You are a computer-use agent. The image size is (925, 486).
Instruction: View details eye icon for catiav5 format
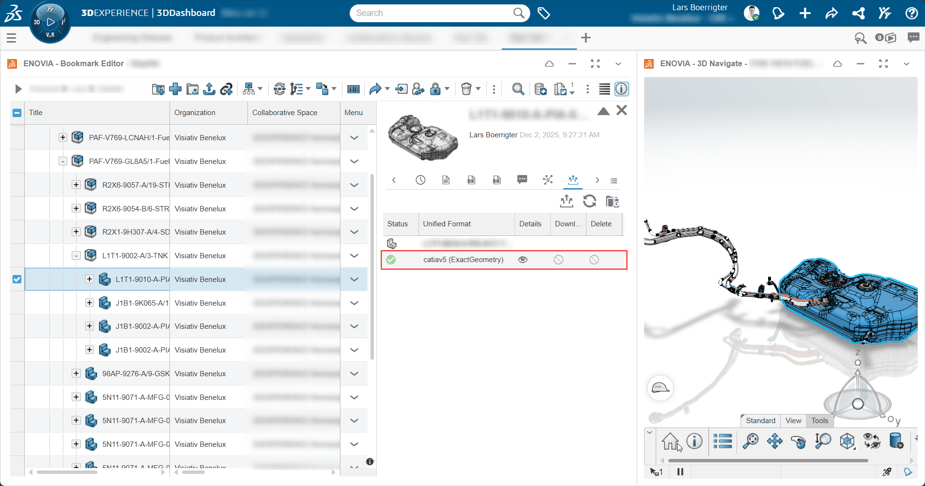(523, 260)
